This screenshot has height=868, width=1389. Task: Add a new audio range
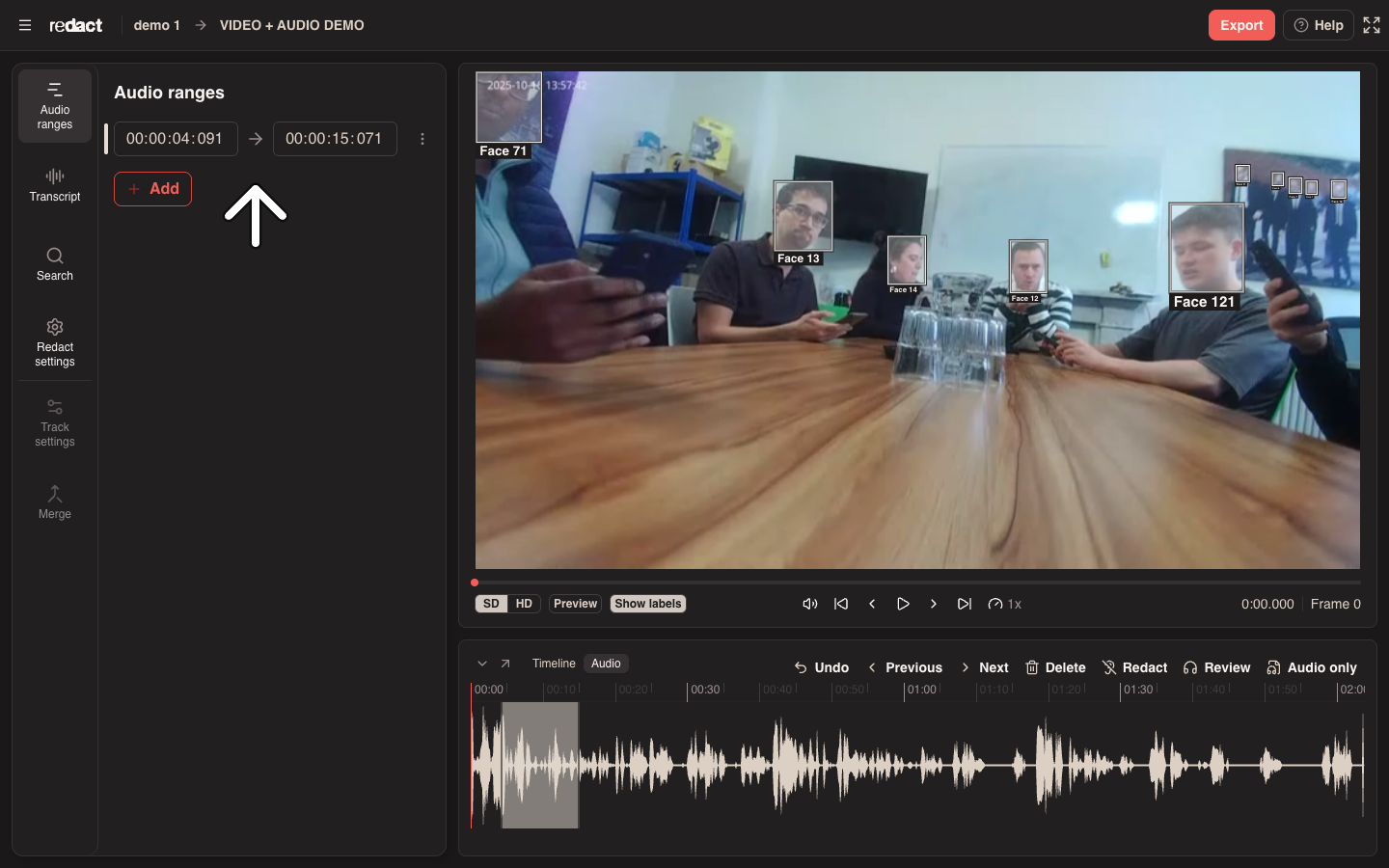point(152,189)
